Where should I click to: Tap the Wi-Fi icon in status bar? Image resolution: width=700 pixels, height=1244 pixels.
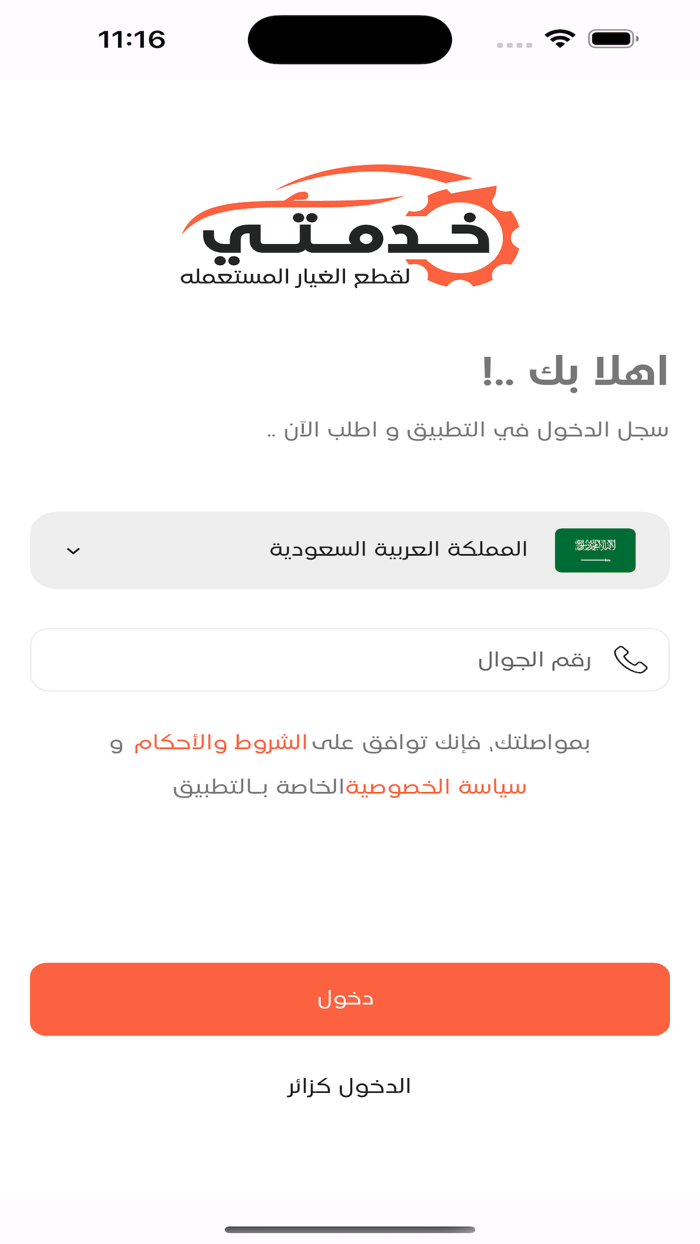[x=557, y=40]
